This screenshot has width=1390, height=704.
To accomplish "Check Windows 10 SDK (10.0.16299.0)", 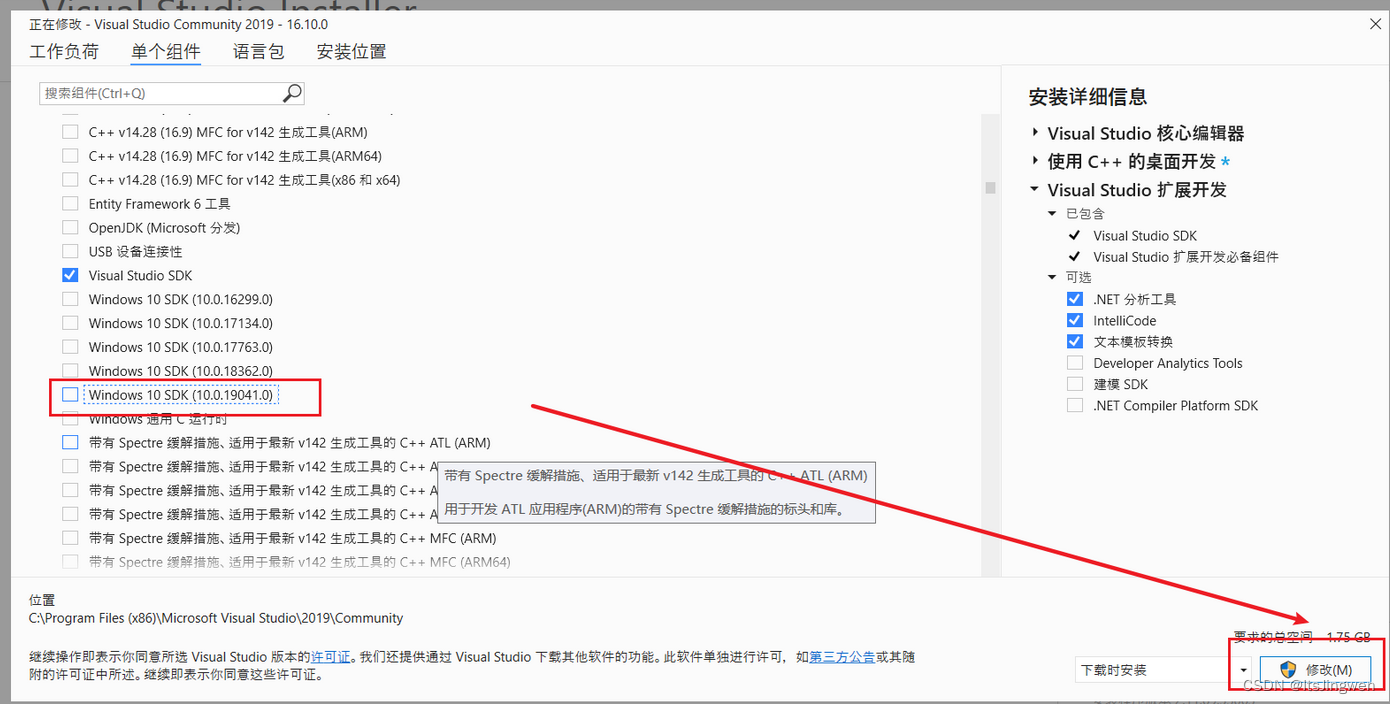I will coord(70,299).
